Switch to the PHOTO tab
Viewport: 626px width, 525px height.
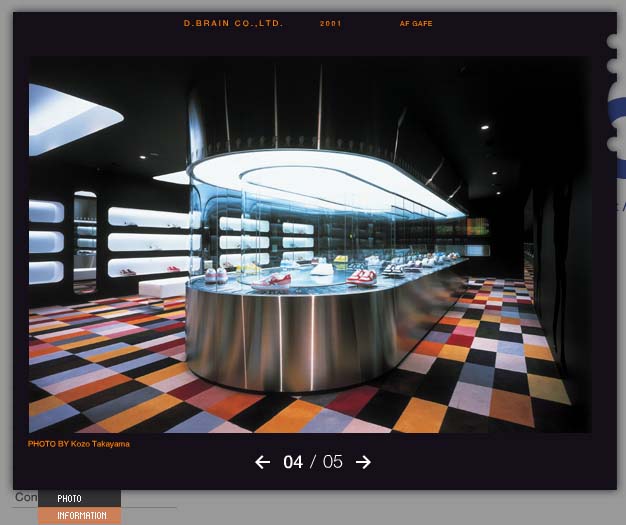click(x=70, y=499)
